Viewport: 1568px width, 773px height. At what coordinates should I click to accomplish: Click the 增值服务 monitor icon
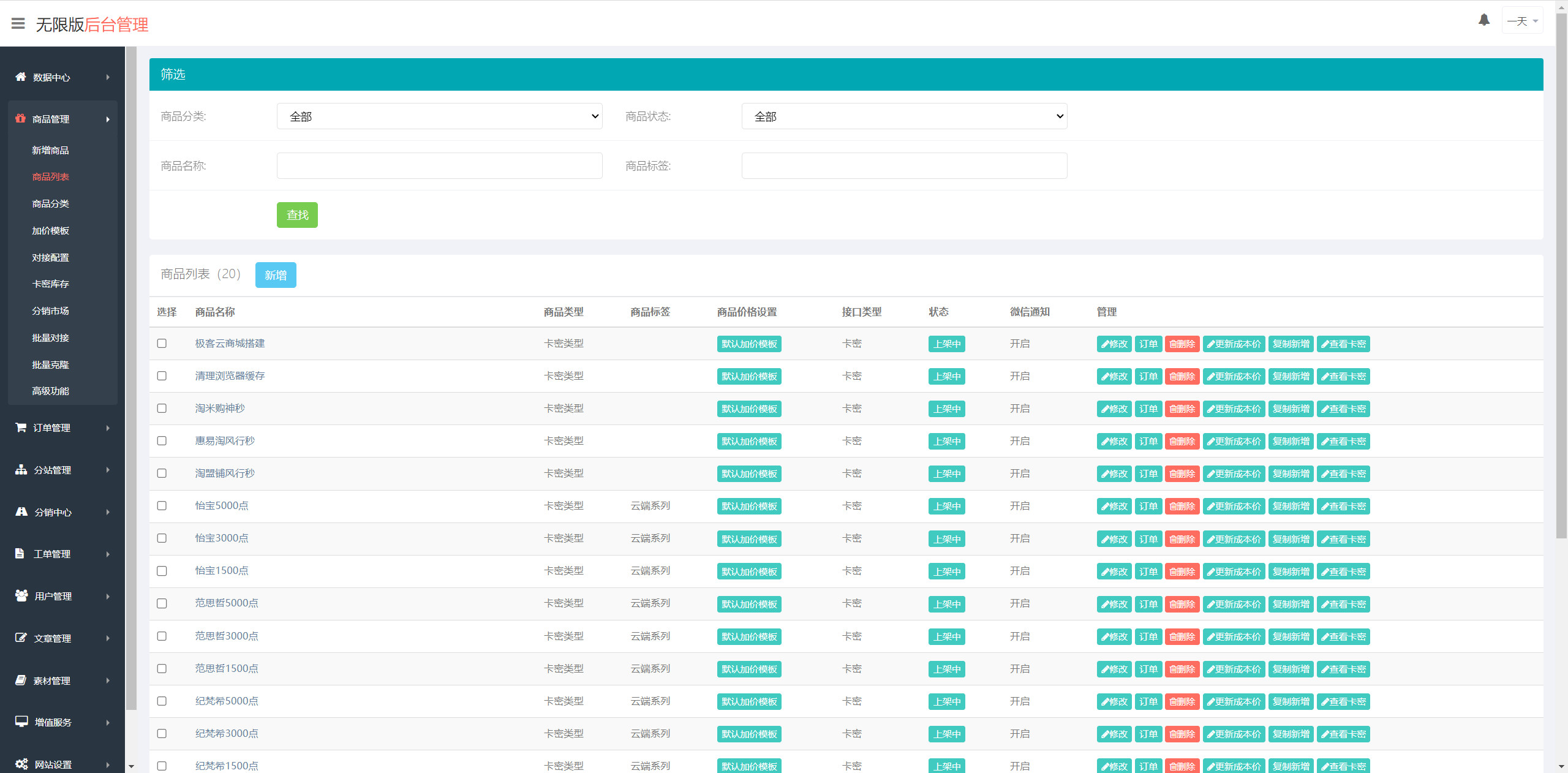[21, 722]
